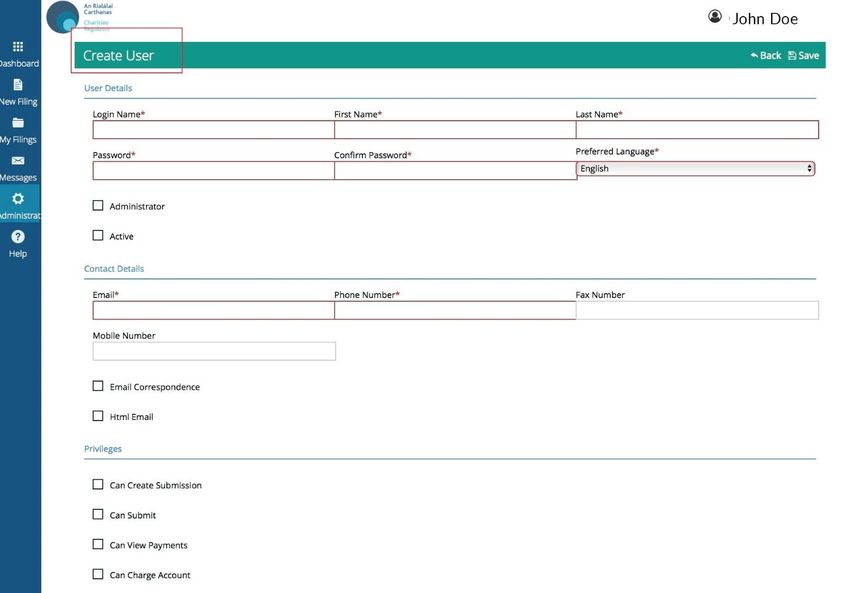Image resolution: width=850 pixels, height=593 pixels.
Task: Click the New Filing document icon
Action: point(18,85)
